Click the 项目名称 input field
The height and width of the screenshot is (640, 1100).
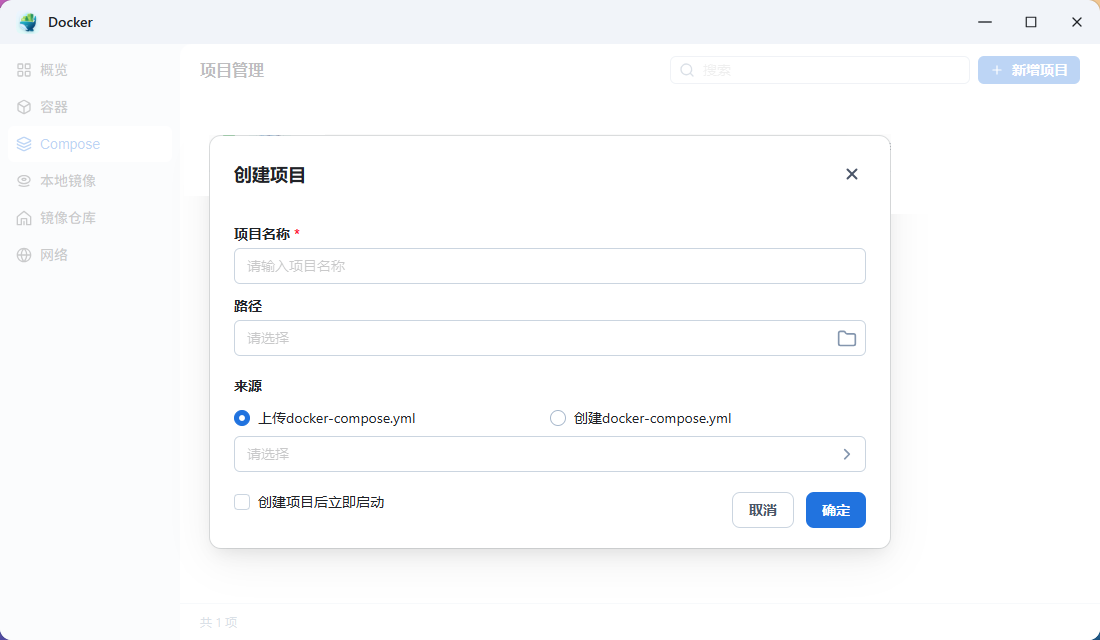point(550,266)
